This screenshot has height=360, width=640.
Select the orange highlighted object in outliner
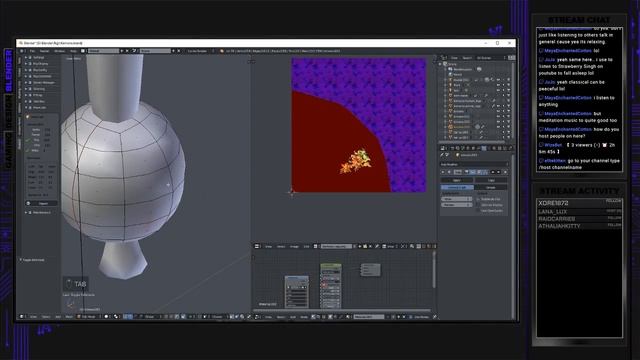click(463, 127)
